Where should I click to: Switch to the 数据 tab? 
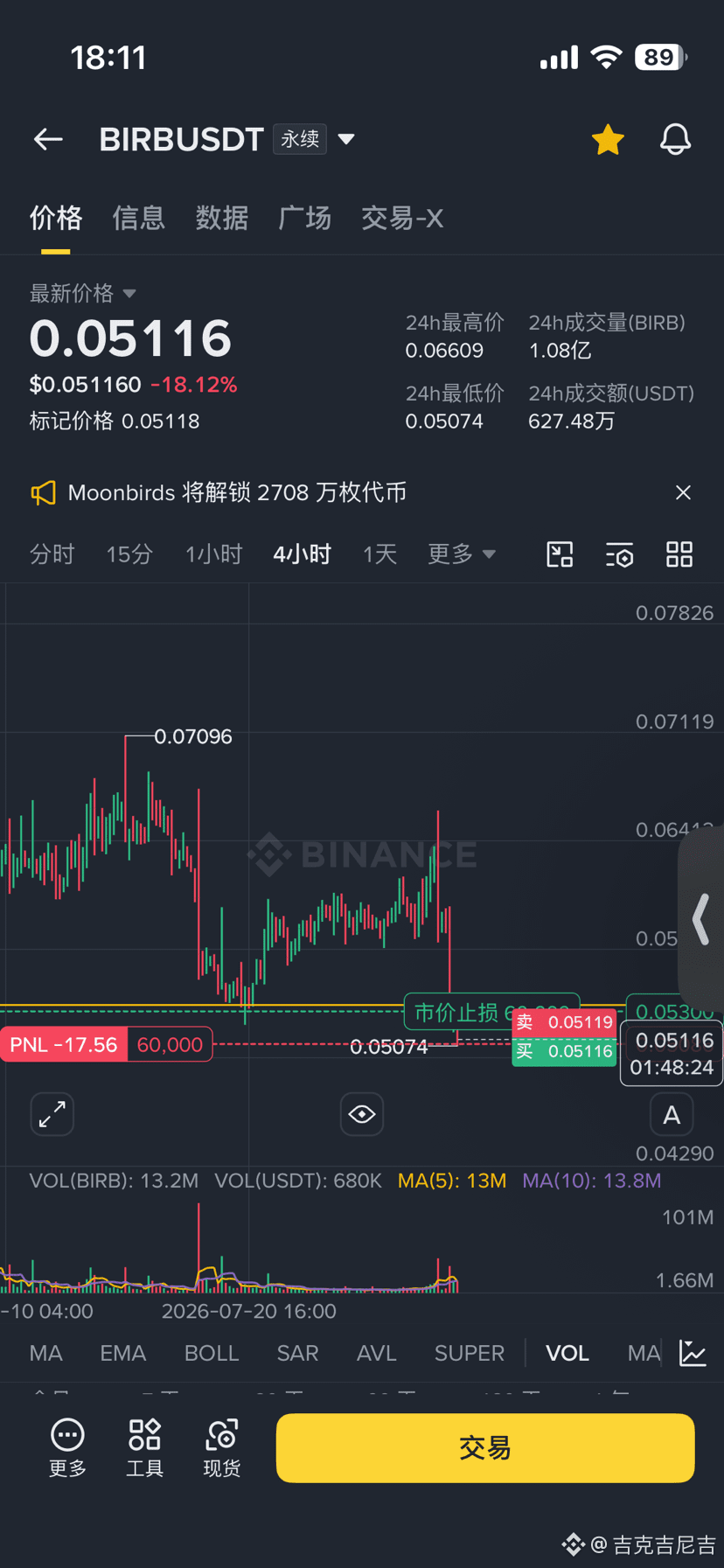pyautogui.click(x=222, y=218)
